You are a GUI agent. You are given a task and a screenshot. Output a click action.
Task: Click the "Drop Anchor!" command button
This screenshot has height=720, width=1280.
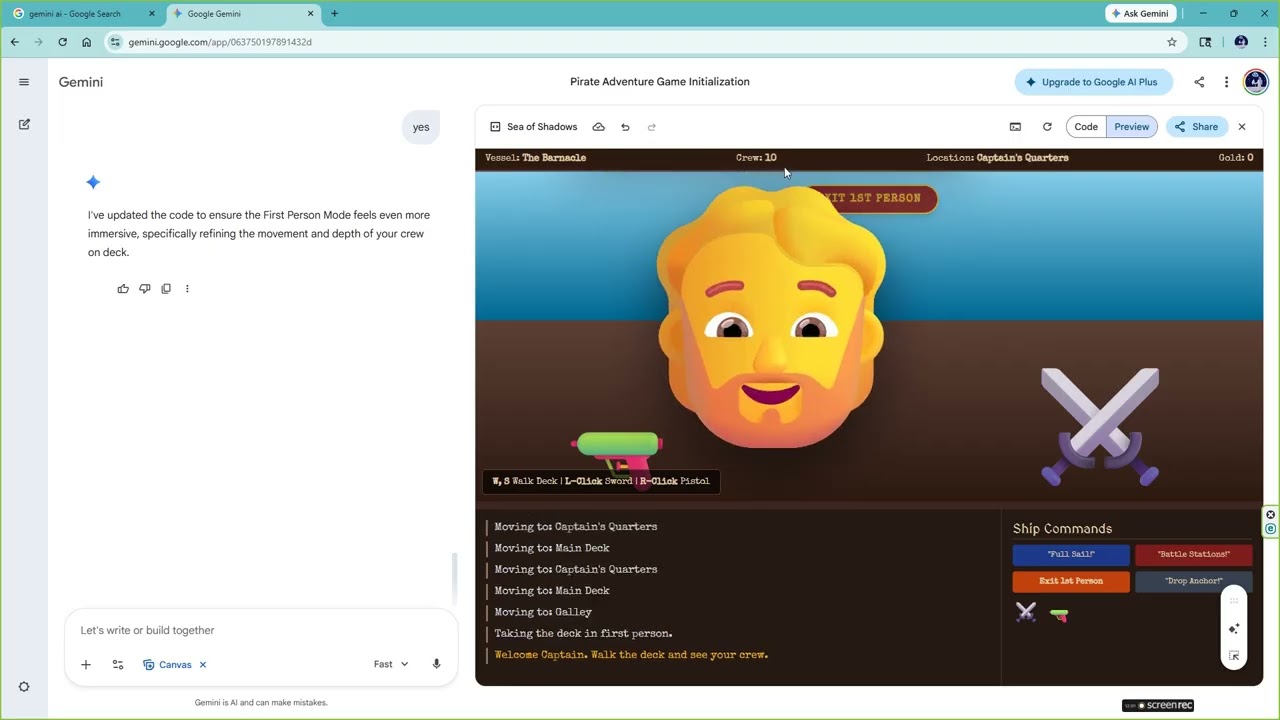coord(1193,581)
